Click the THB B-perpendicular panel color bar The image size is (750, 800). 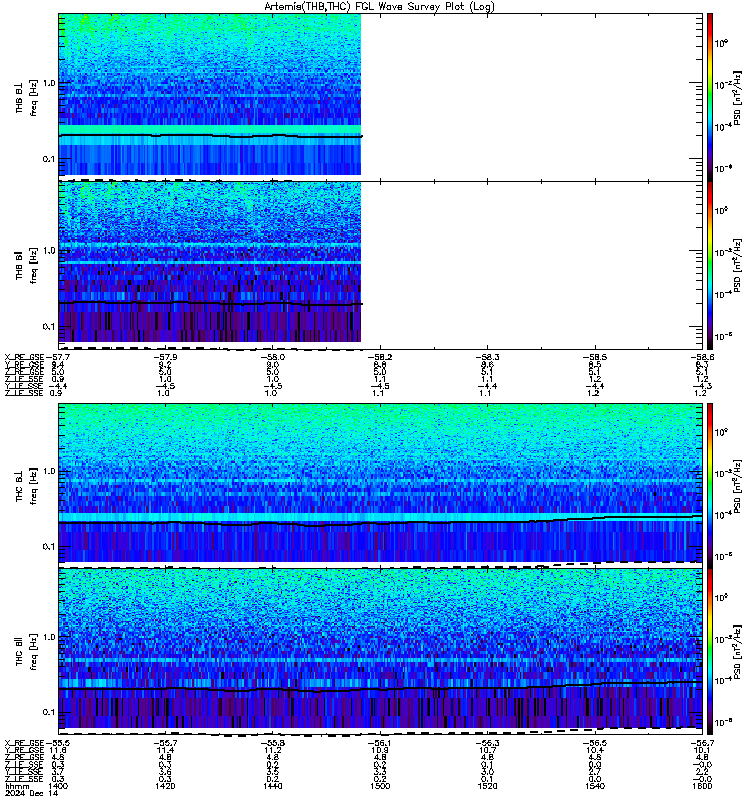pyautogui.click(x=710, y=97)
